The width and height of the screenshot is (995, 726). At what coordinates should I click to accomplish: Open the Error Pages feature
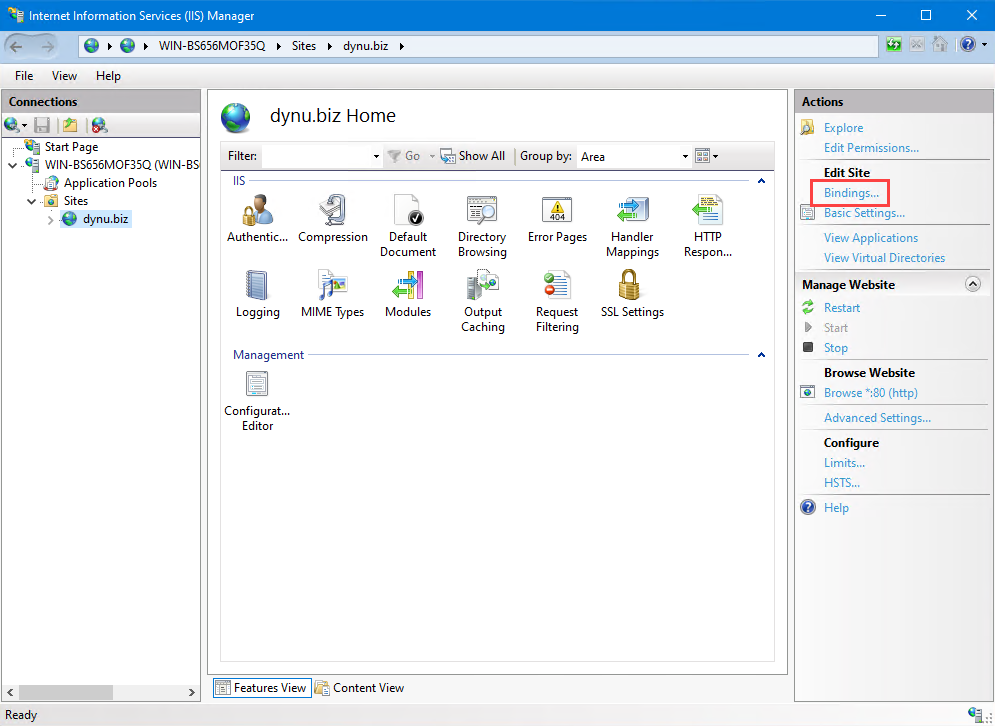click(557, 218)
